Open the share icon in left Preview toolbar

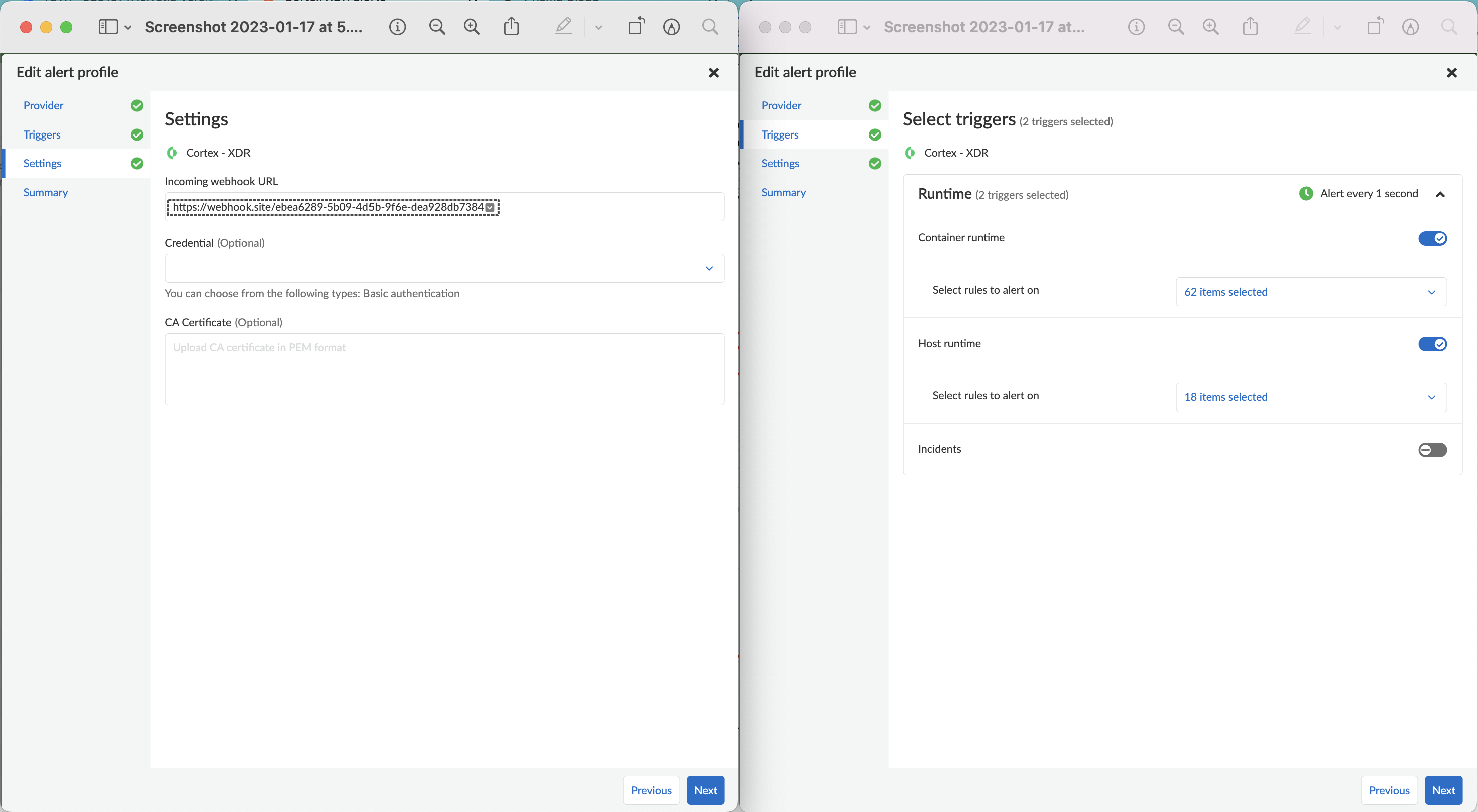(511, 26)
